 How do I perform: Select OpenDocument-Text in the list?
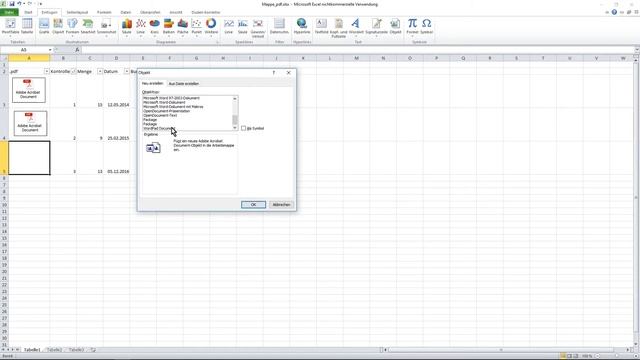pyautogui.click(x=160, y=116)
